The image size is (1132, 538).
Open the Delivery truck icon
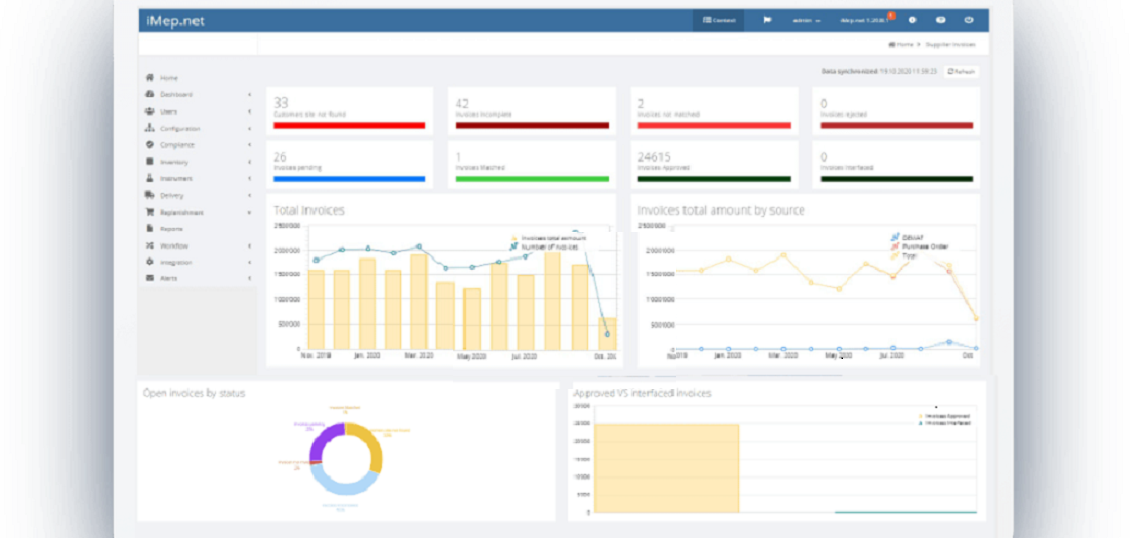point(149,195)
